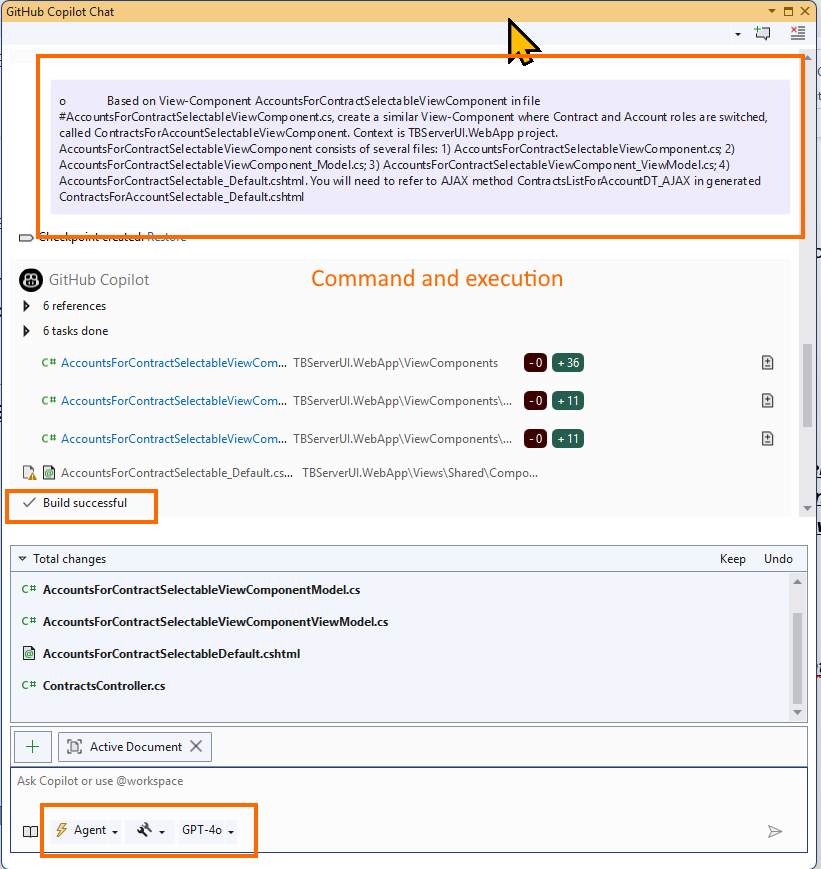Screen dimensions: 821x869
Task: View diff icon for the third file row
Action: click(767, 439)
